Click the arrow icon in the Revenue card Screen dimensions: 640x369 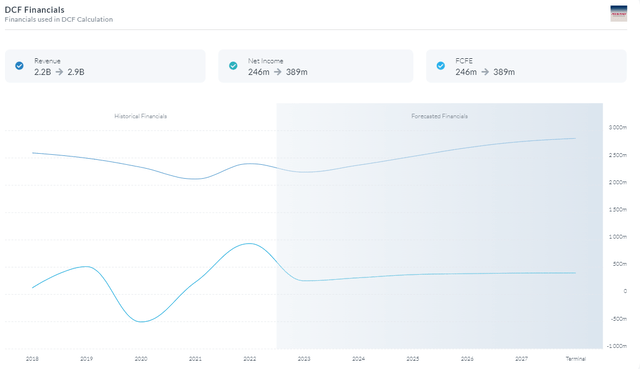point(59,72)
